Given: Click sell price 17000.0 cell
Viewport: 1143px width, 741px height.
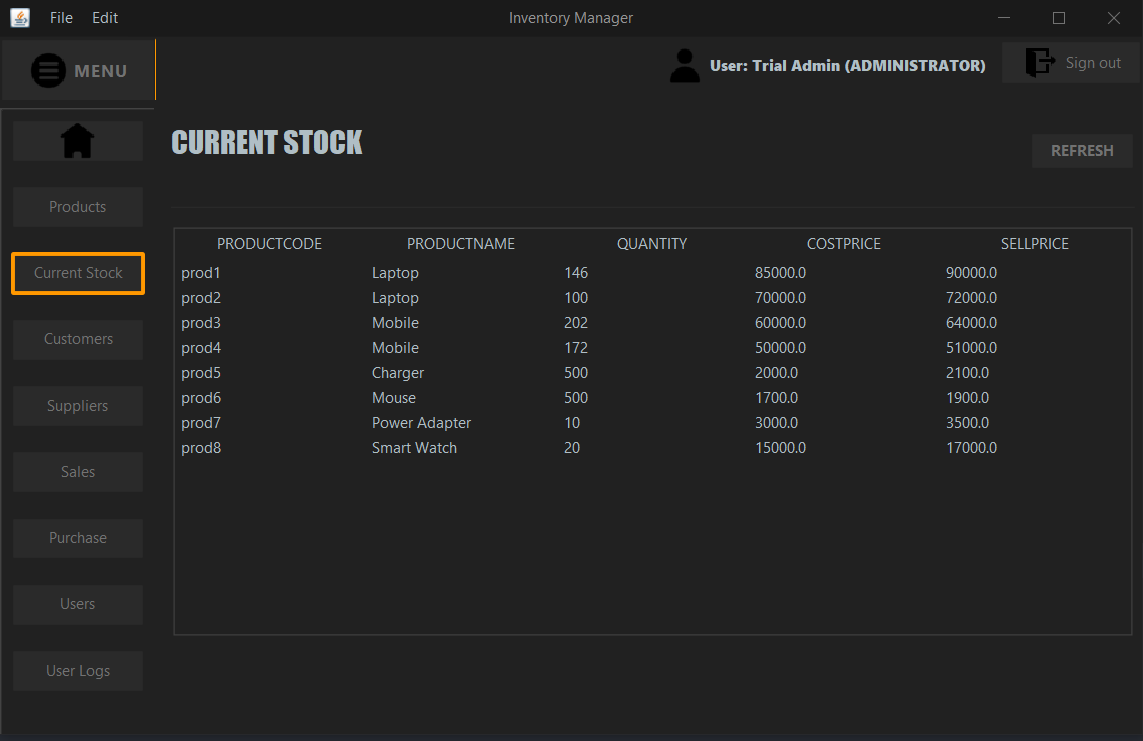Looking at the screenshot, I should 1034,448.
